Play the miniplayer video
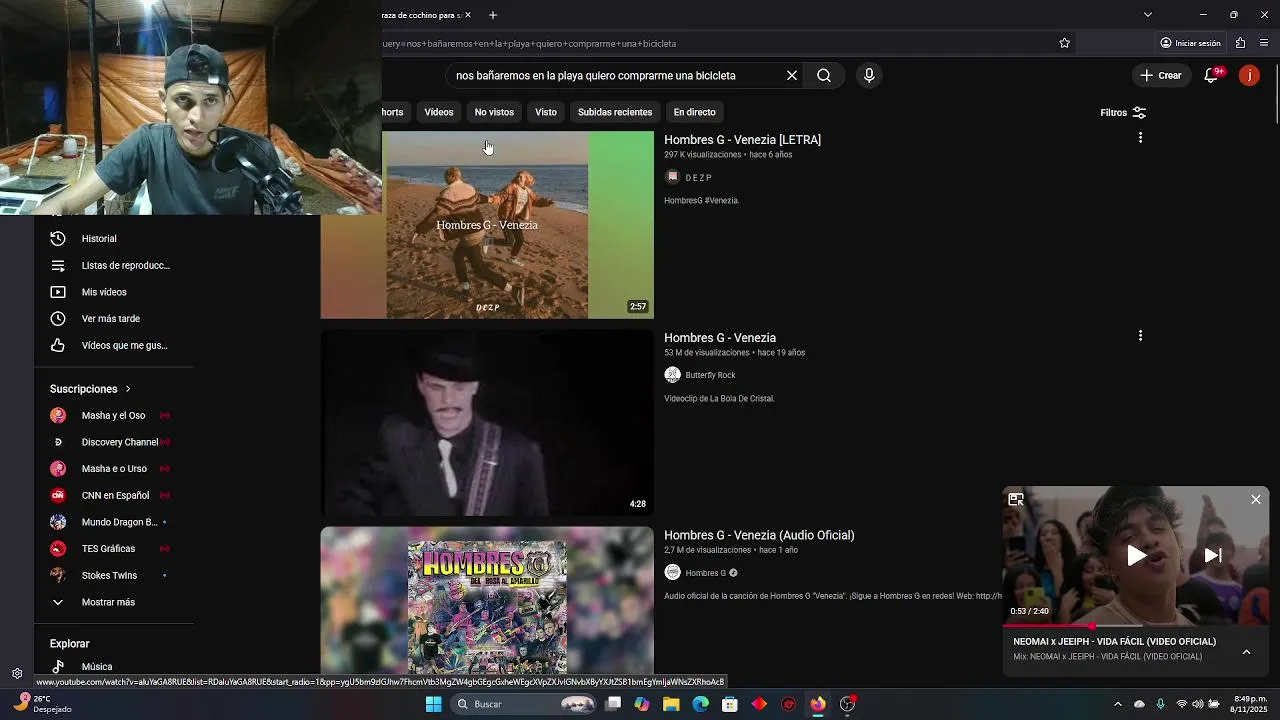 pyautogui.click(x=1137, y=556)
